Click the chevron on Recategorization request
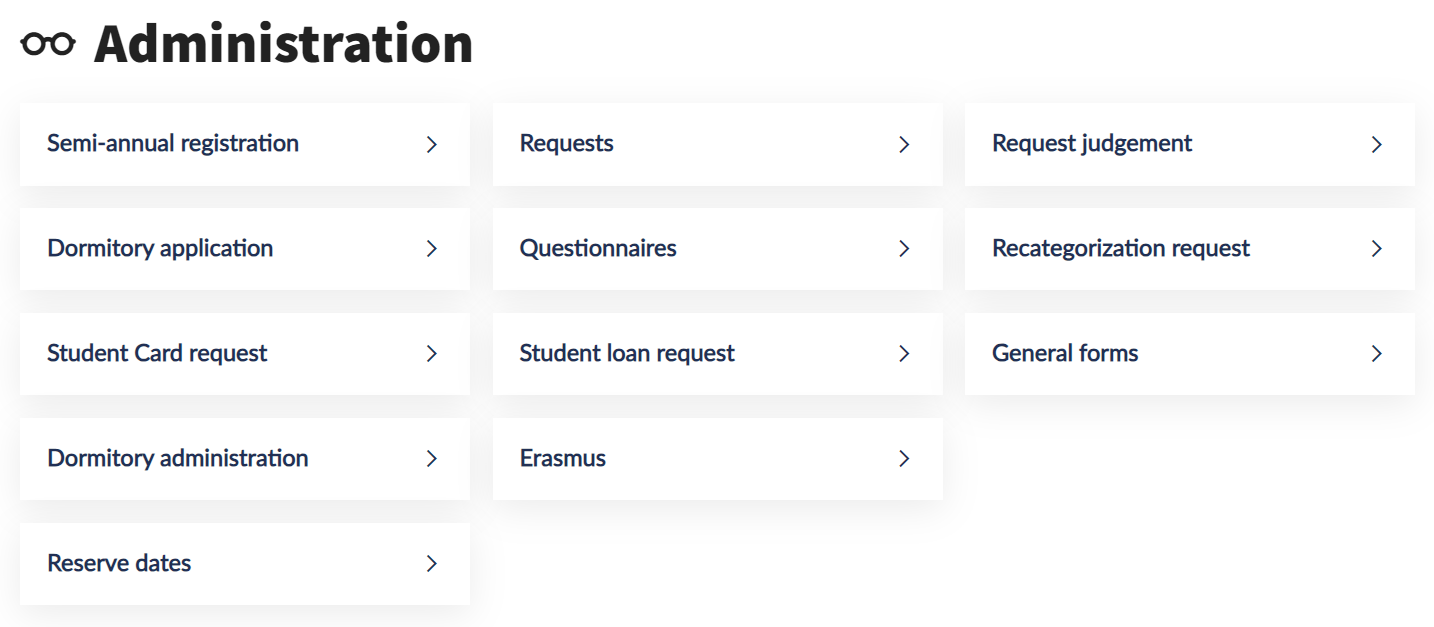 [x=1377, y=249]
